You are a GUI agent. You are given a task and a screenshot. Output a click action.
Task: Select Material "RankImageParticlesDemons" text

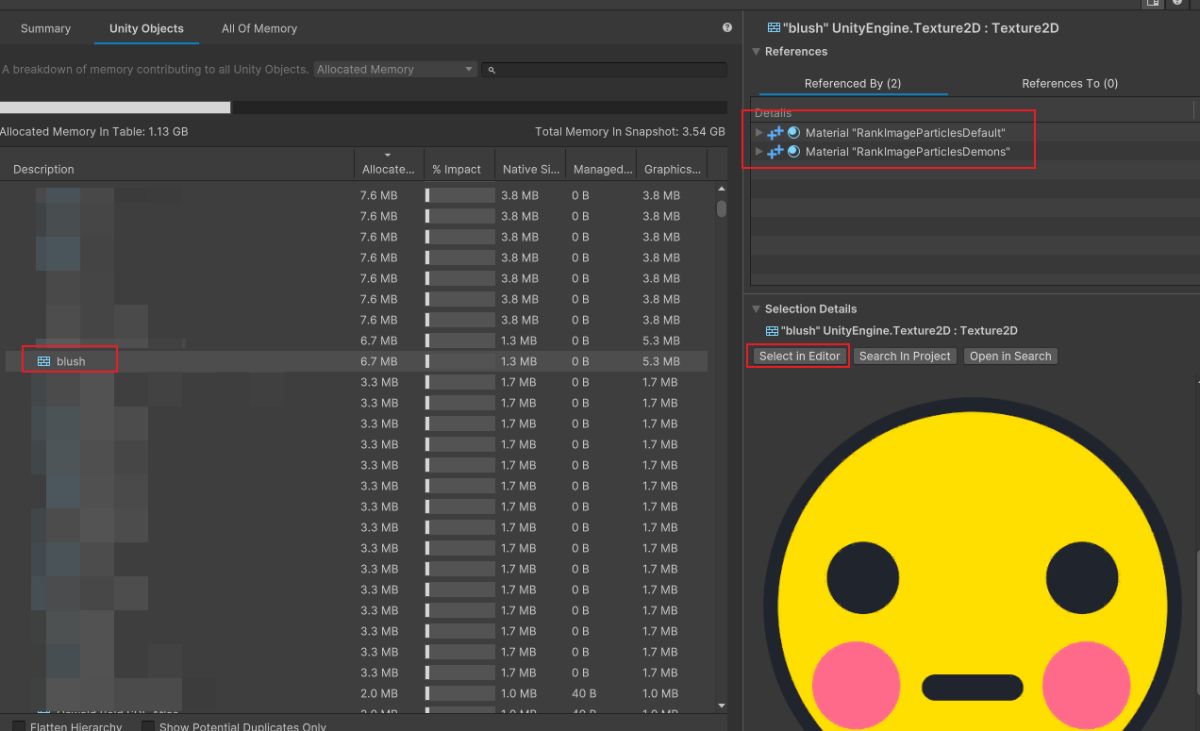coord(907,152)
